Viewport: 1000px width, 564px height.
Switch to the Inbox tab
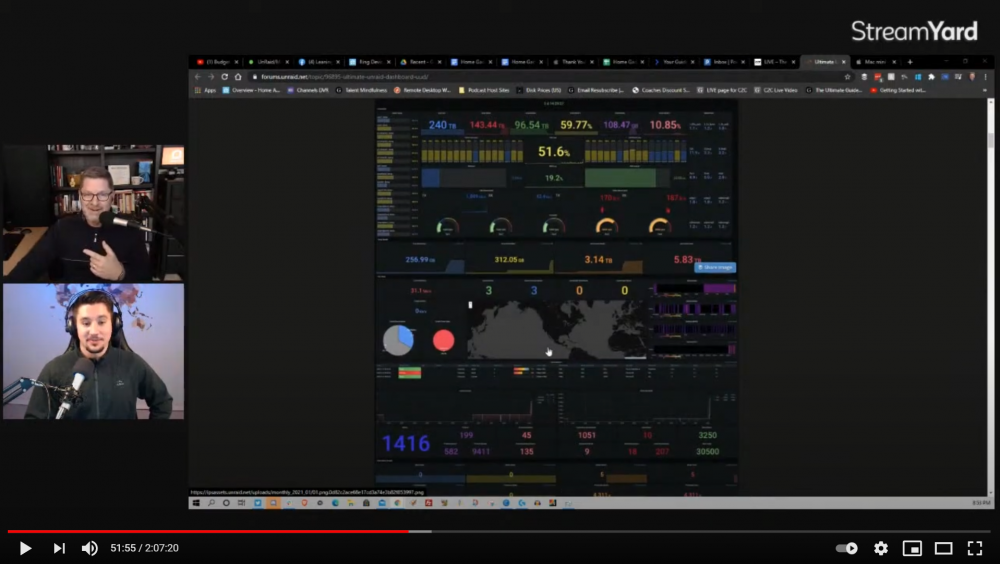coord(722,62)
